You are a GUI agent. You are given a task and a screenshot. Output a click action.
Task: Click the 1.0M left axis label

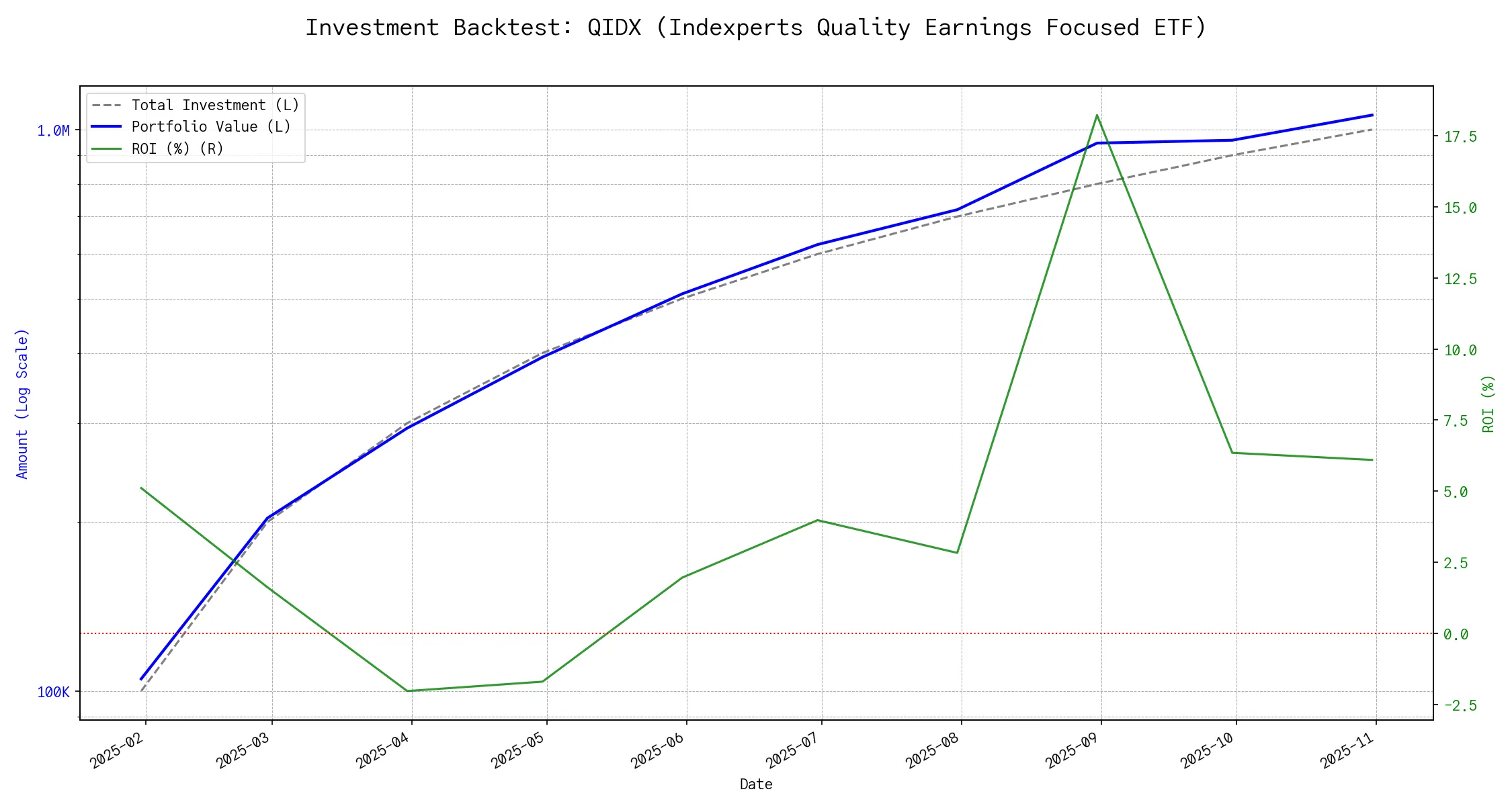point(53,131)
